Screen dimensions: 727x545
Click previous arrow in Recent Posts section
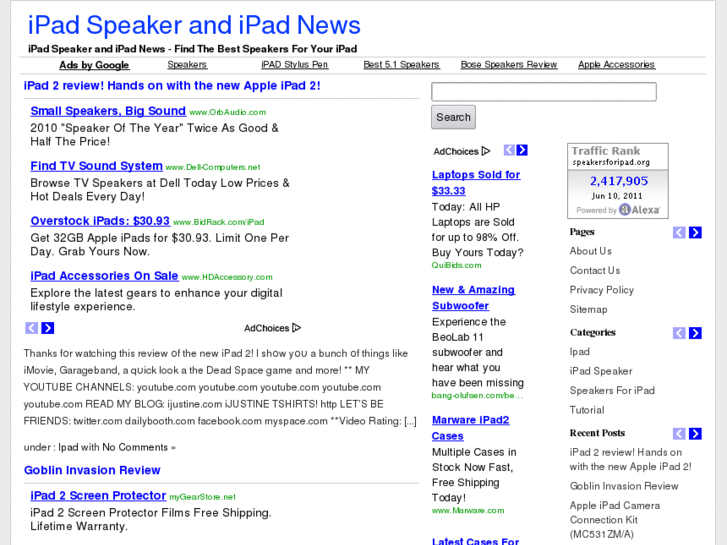pos(679,434)
